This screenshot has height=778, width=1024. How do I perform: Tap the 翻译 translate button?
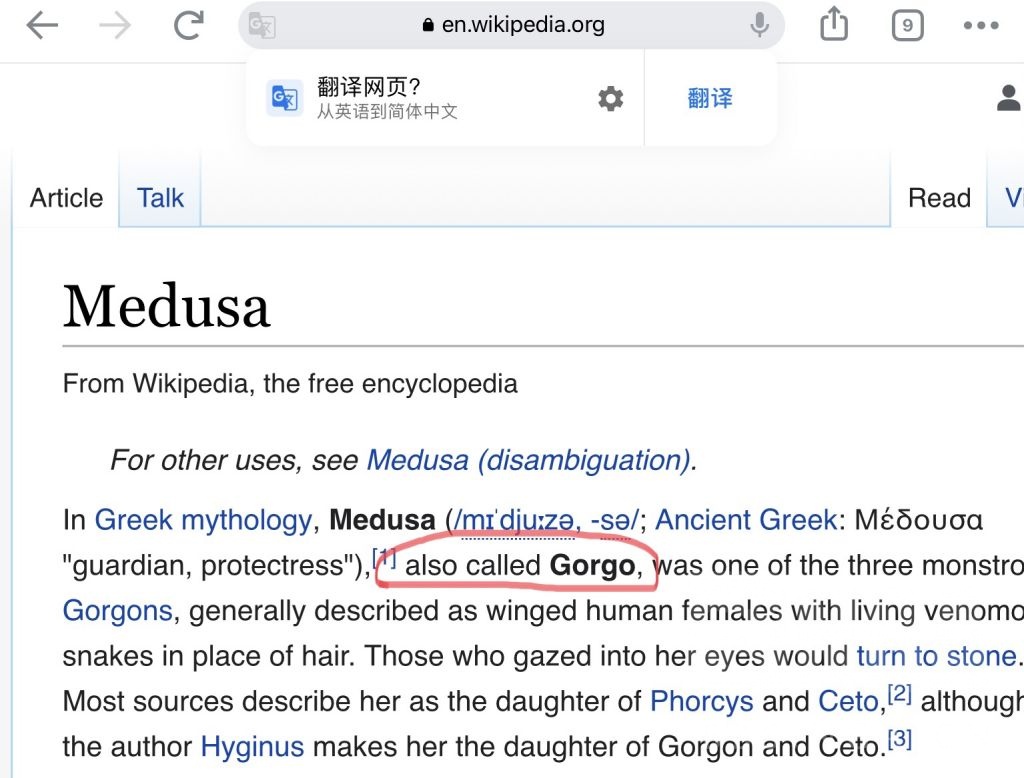710,98
